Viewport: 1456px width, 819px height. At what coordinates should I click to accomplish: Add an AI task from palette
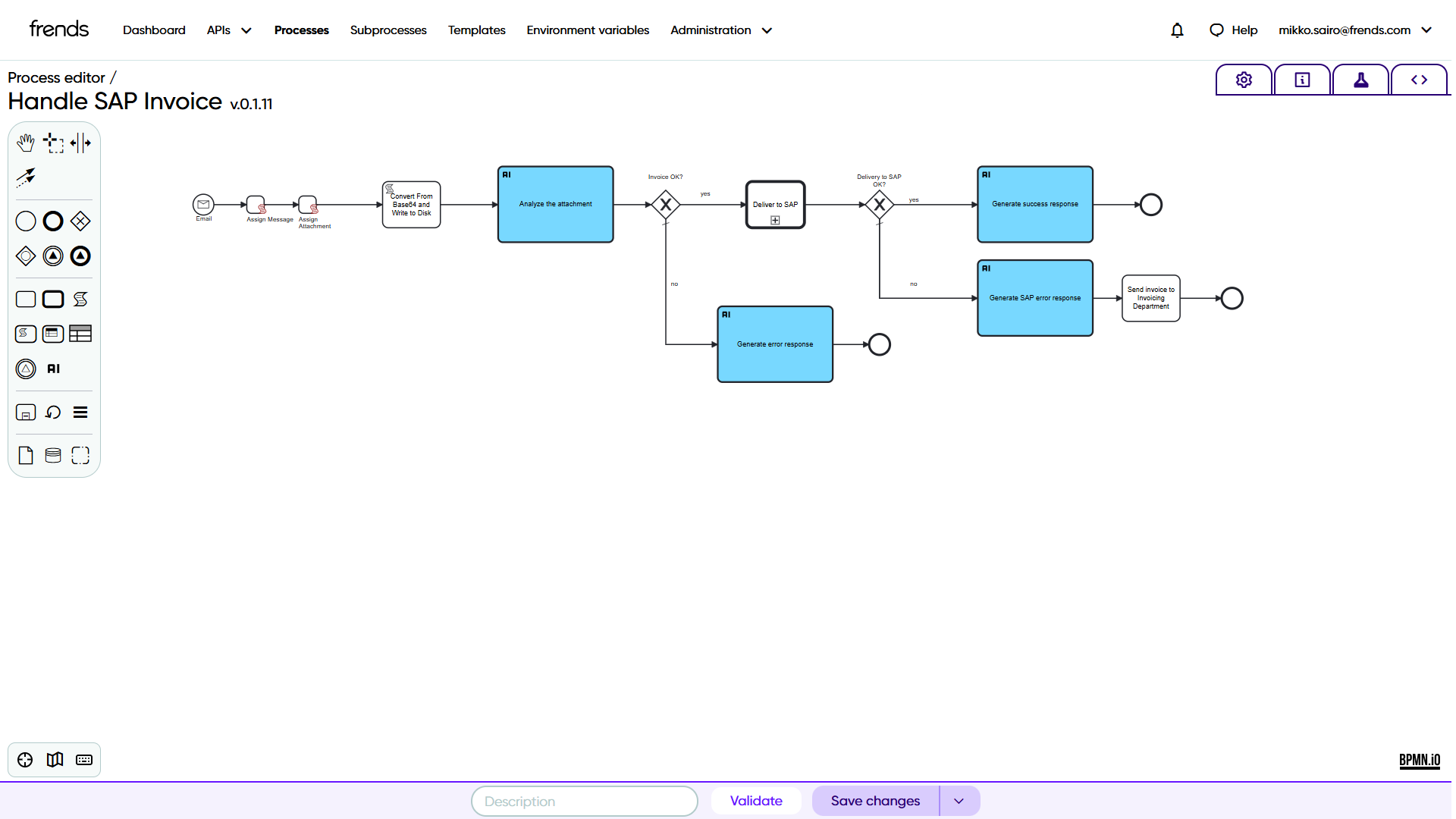[53, 369]
